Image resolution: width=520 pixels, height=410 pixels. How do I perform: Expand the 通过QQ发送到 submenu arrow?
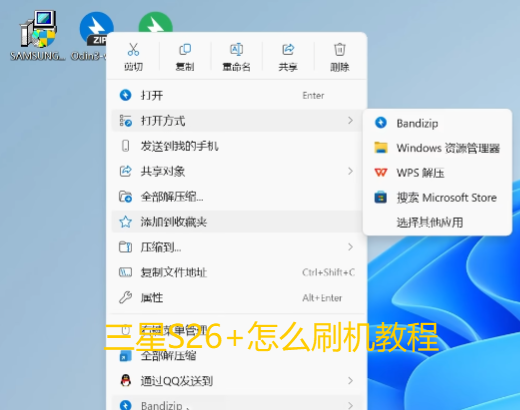[x=350, y=380]
